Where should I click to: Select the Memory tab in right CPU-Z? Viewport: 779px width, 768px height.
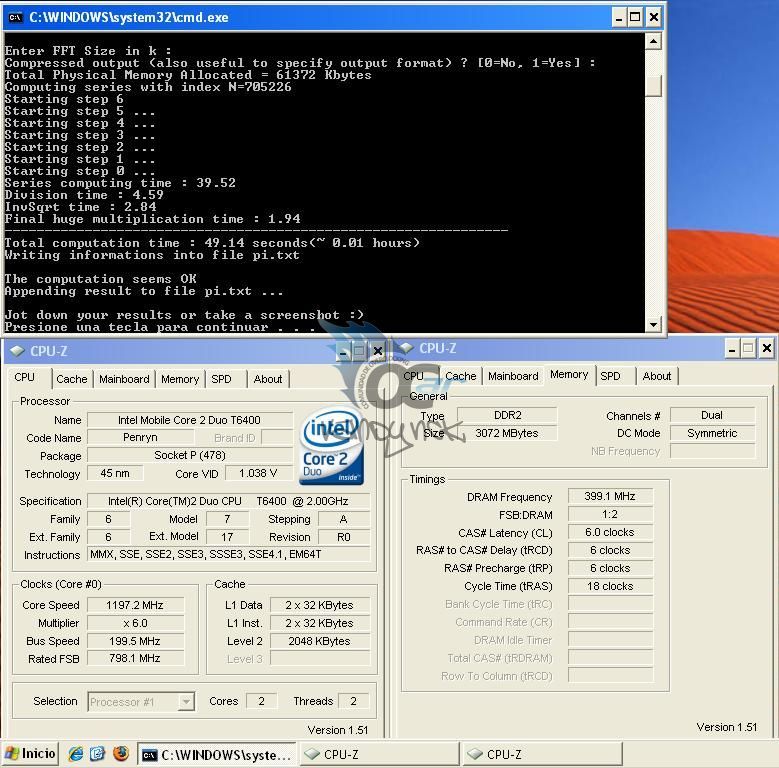click(569, 375)
